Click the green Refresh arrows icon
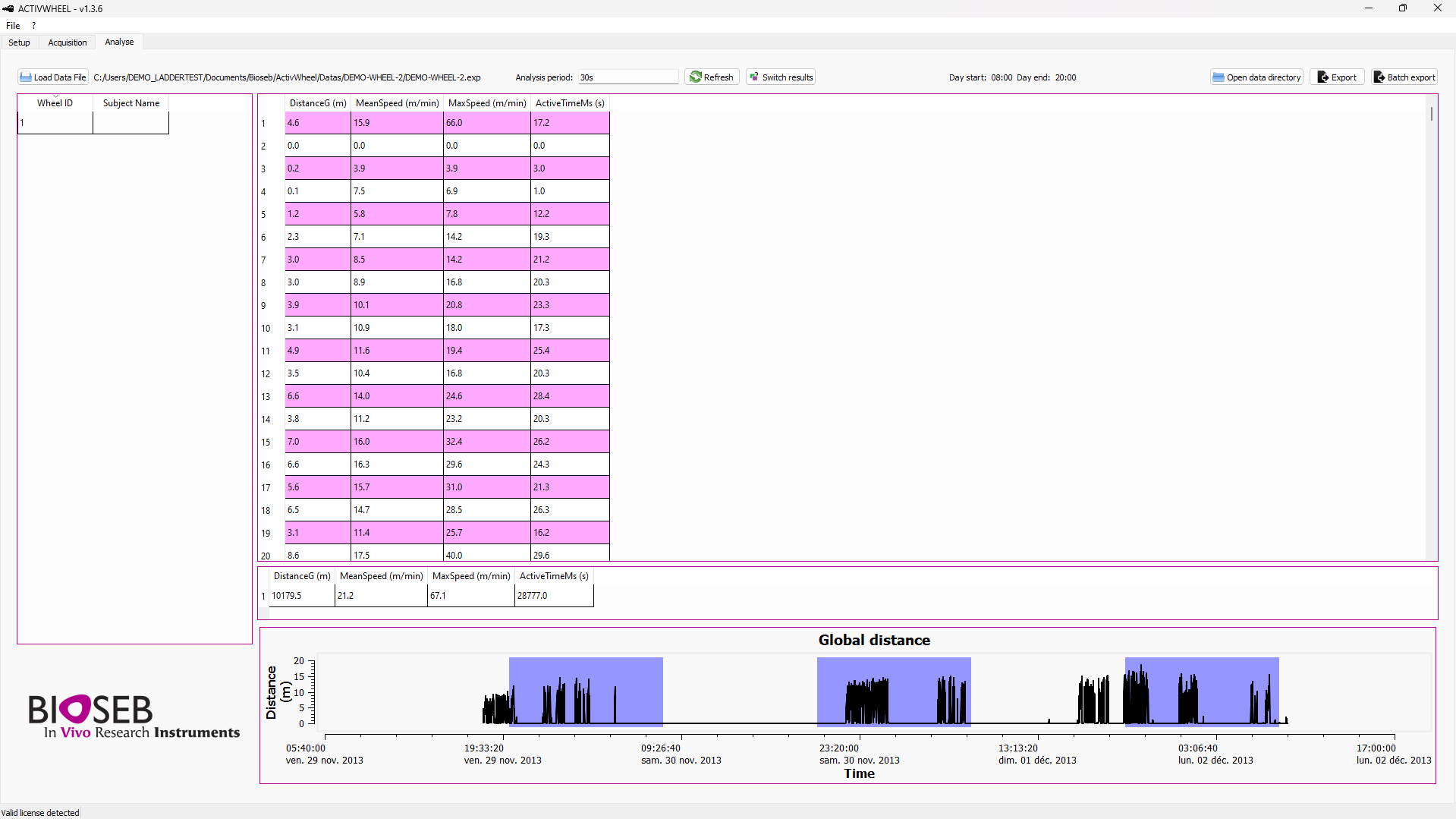The height and width of the screenshot is (819, 1456). point(695,77)
